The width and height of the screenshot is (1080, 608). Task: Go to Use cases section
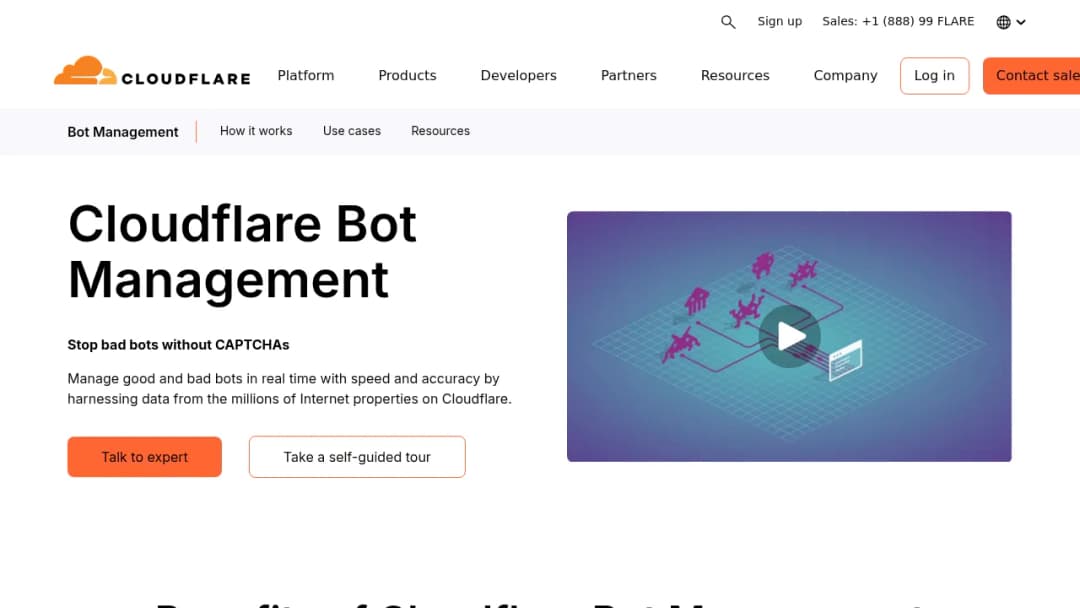[352, 131]
